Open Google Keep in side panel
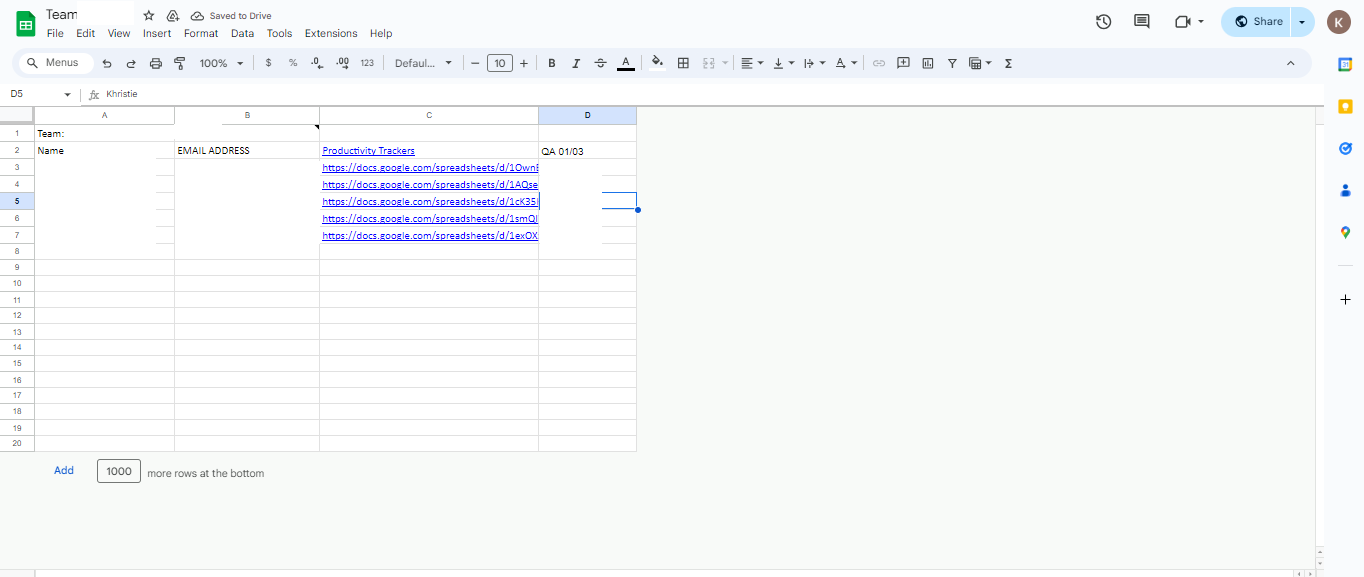Image resolution: width=1364 pixels, height=577 pixels. coord(1346,106)
